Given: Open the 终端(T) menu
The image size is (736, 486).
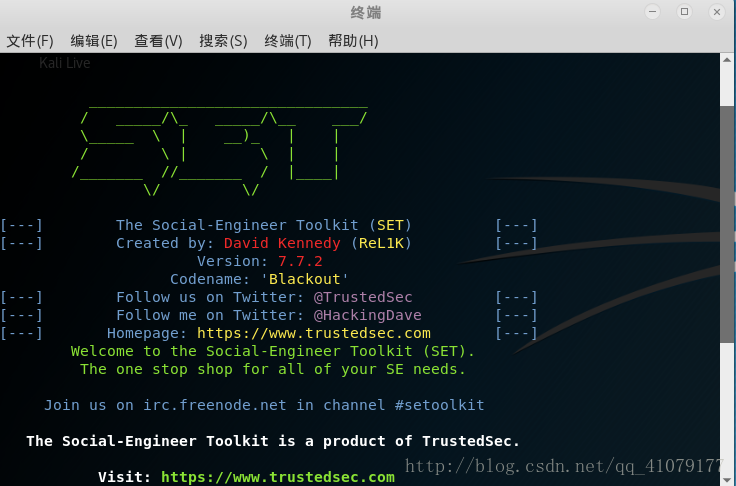Looking at the screenshot, I should click(288, 41).
